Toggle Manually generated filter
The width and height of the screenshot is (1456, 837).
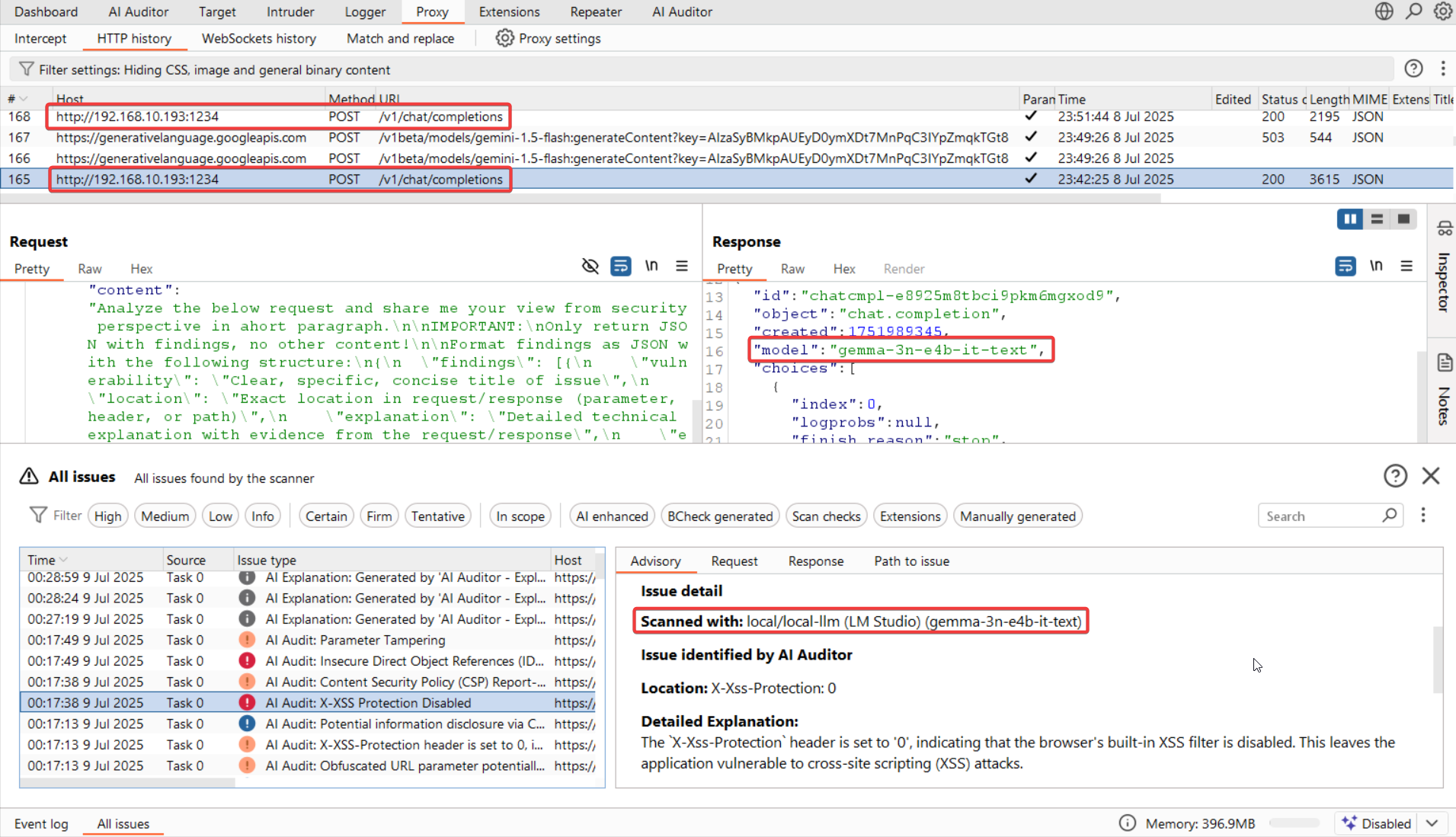(1017, 516)
